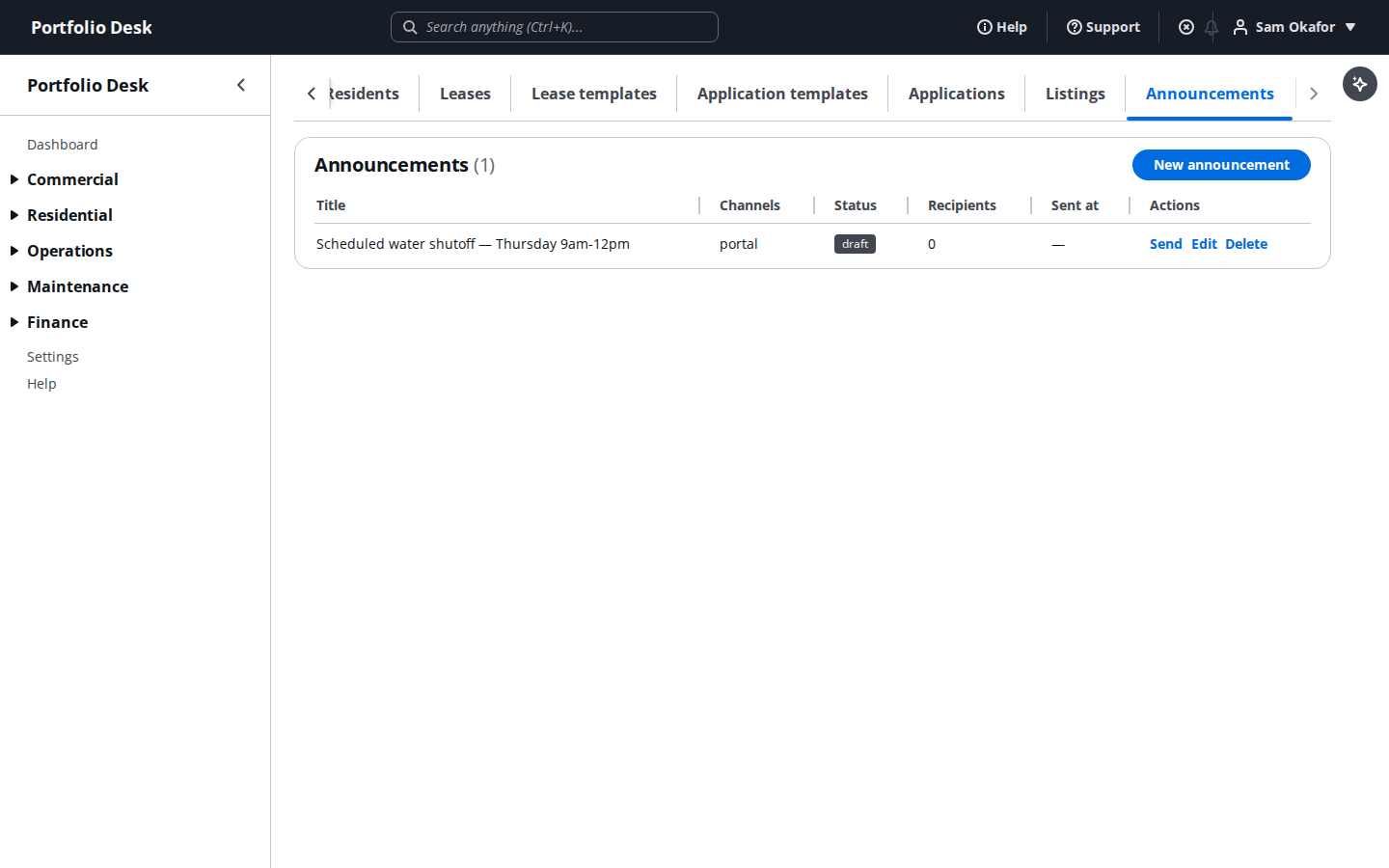
Task: Switch to the Leases tab
Action: click(x=465, y=94)
